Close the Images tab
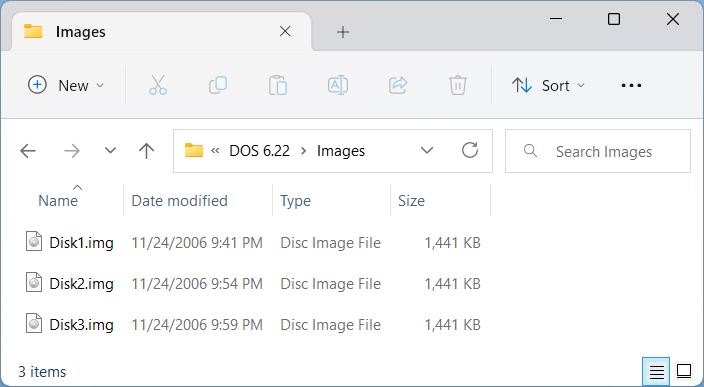The width and height of the screenshot is (704, 387). click(x=285, y=31)
